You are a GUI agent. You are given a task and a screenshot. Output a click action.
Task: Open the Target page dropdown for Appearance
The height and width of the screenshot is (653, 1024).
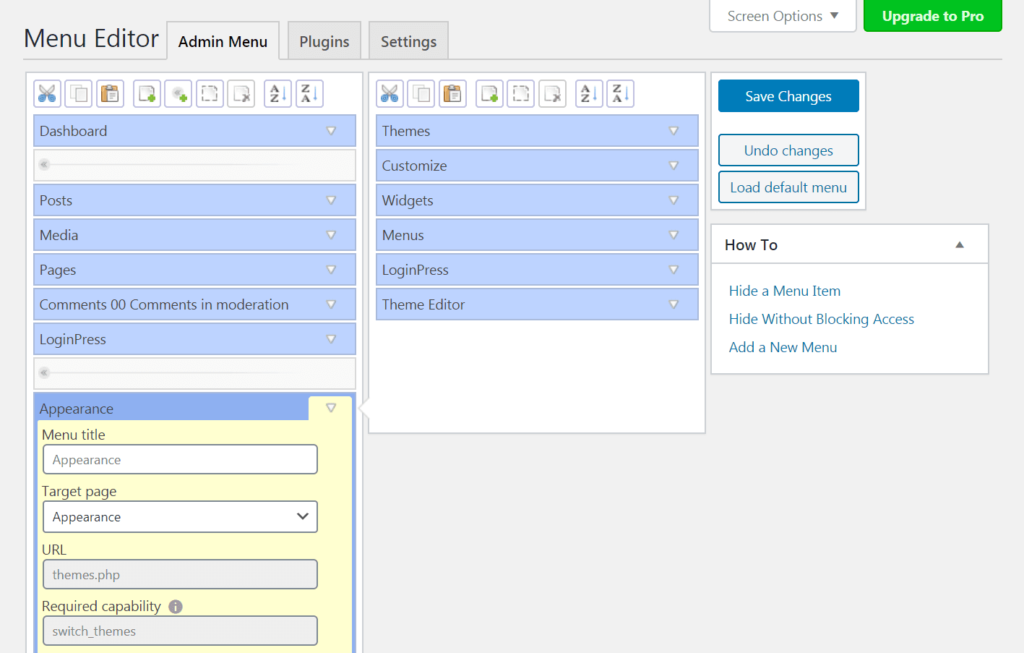[x=180, y=516]
